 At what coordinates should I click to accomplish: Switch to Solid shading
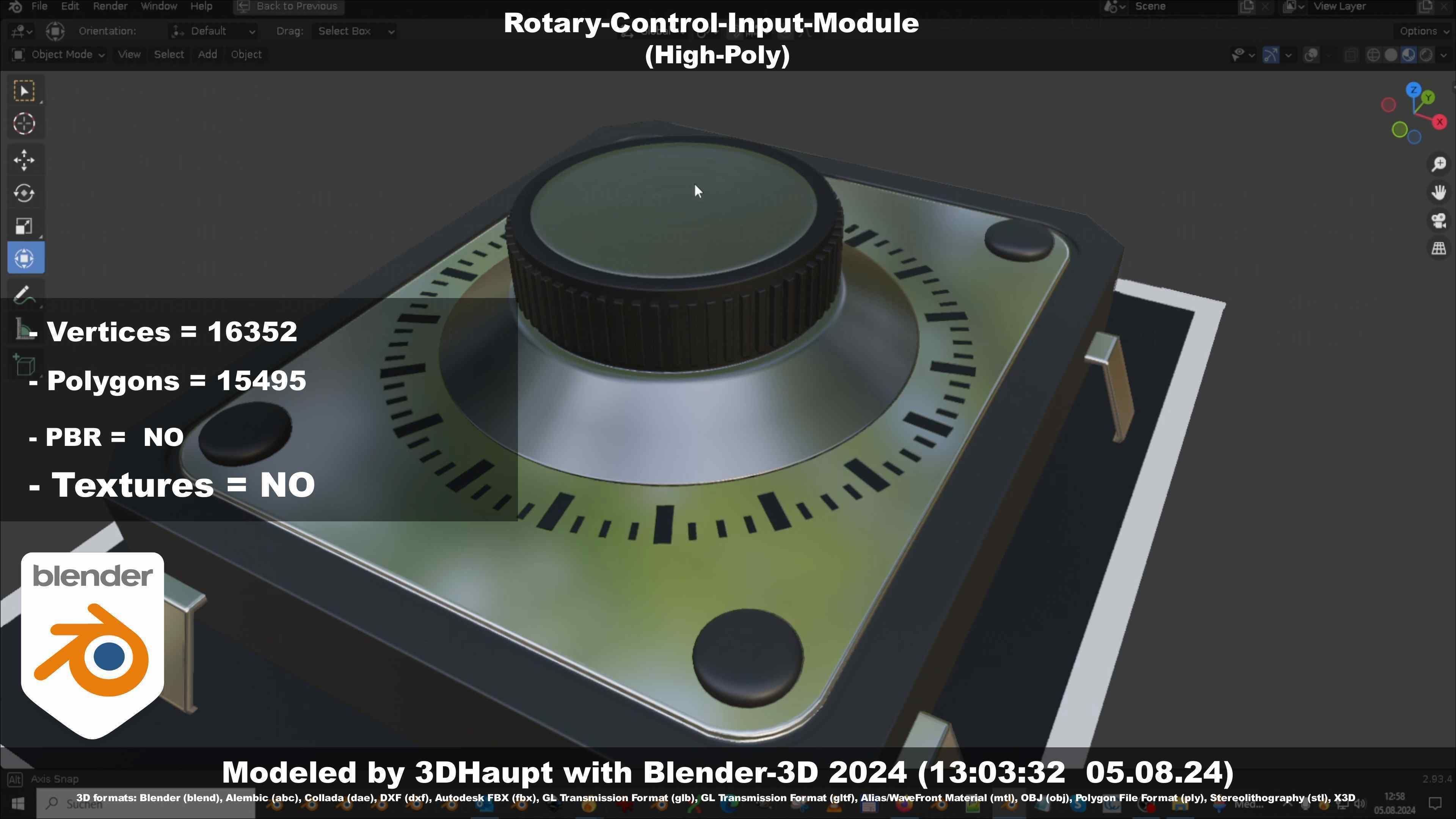point(1391,55)
